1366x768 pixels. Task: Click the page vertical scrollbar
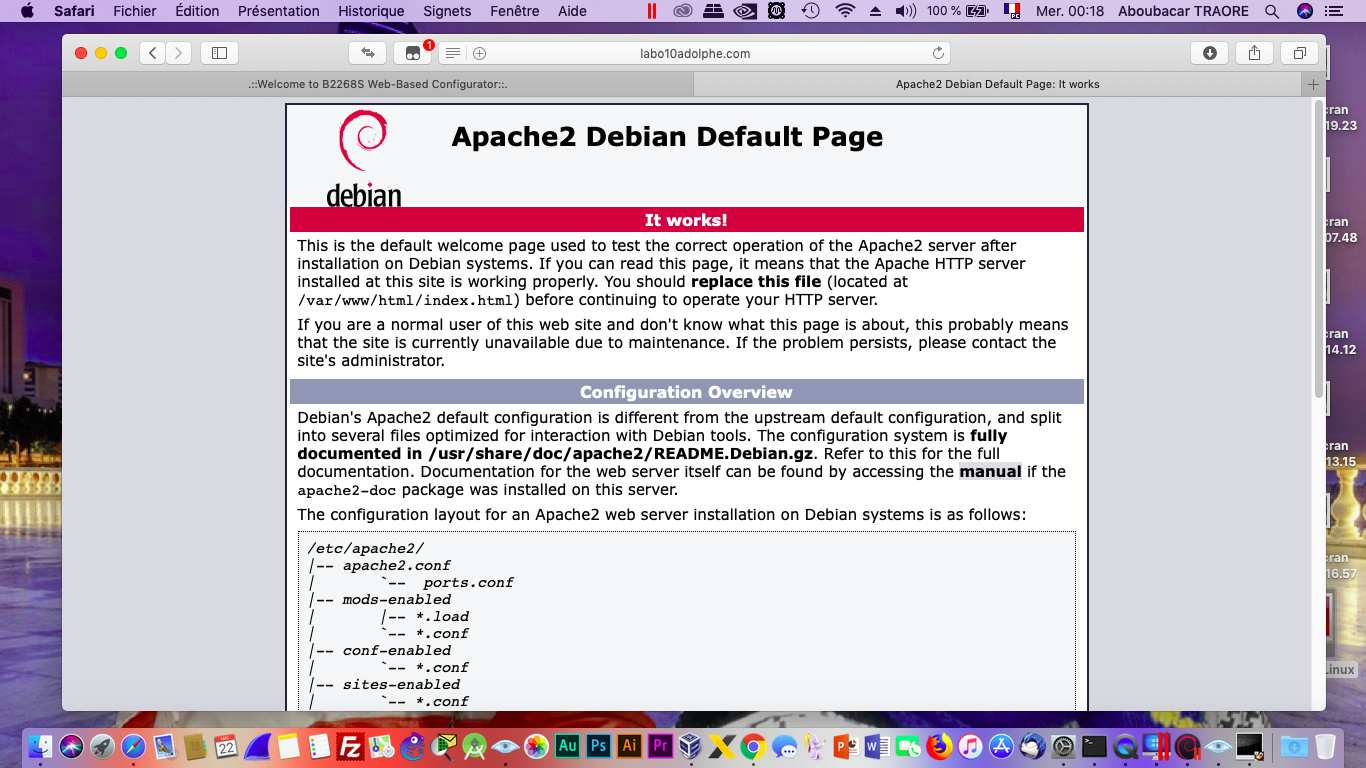(1318, 250)
